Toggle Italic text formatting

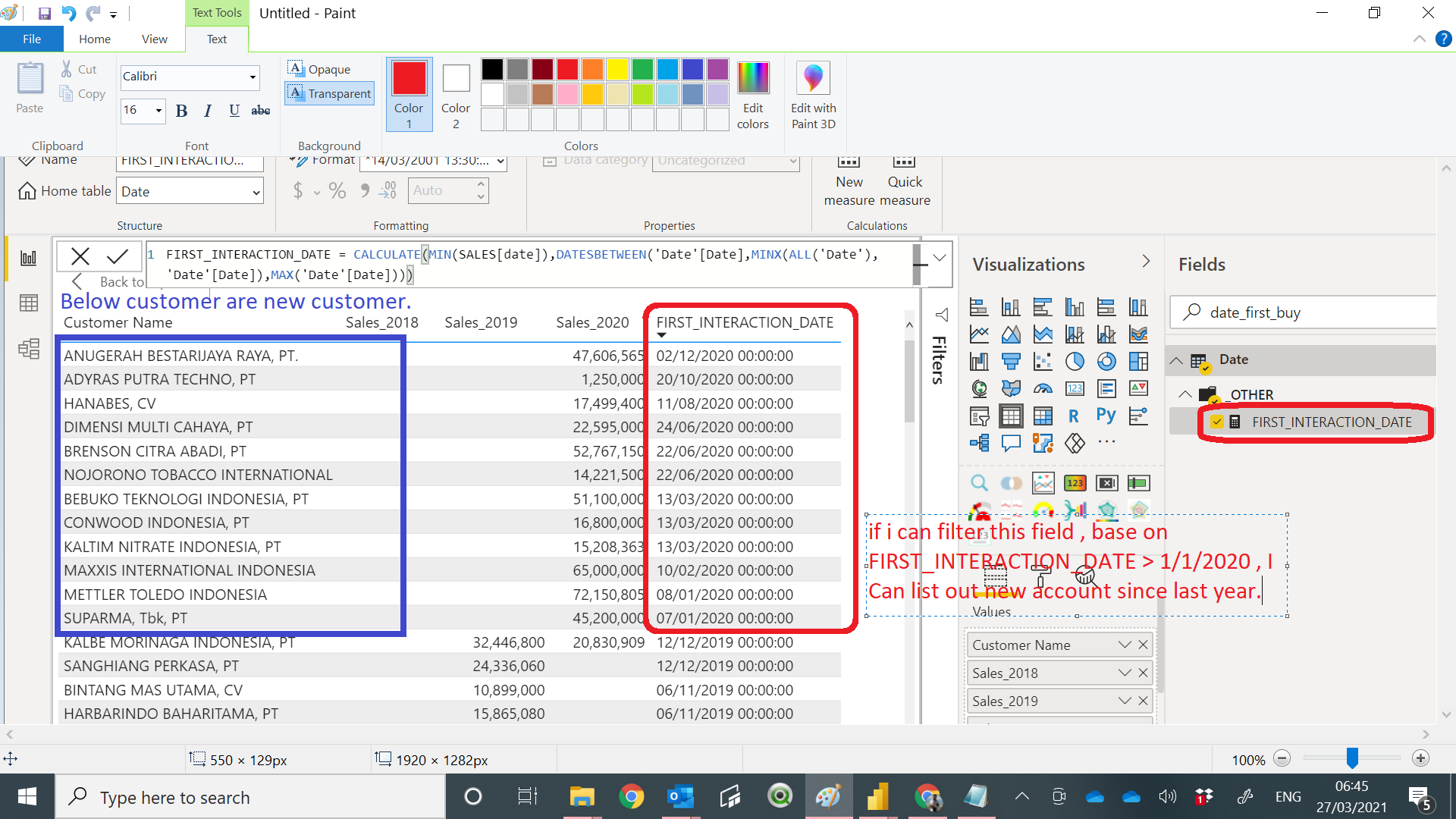[x=208, y=111]
